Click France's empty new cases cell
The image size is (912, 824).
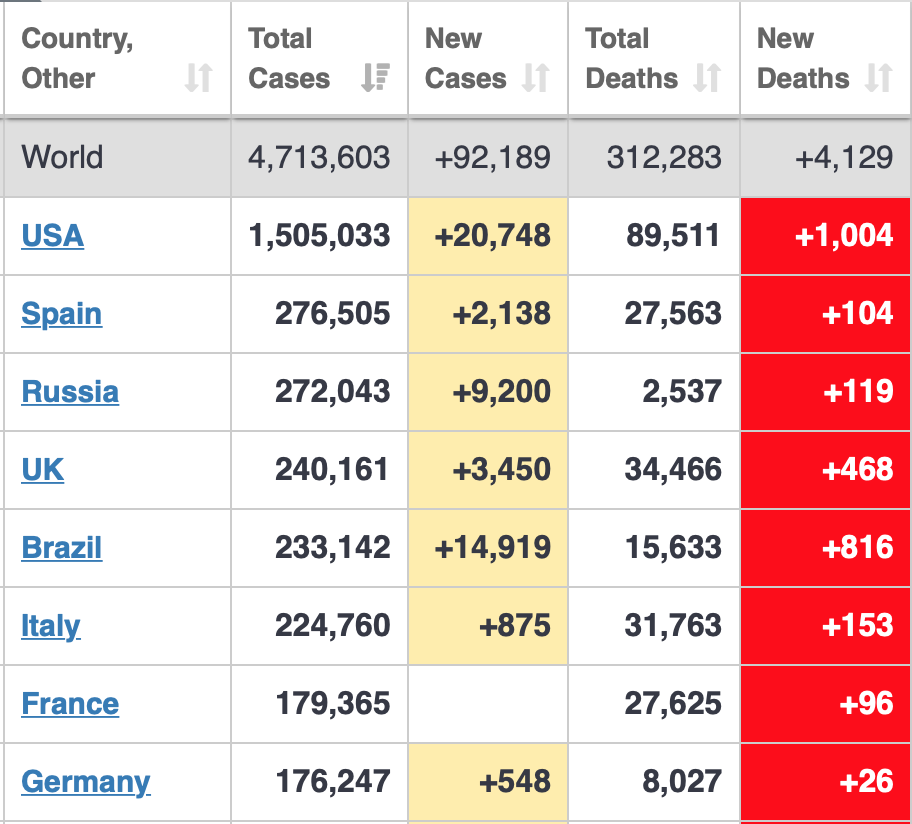488,704
